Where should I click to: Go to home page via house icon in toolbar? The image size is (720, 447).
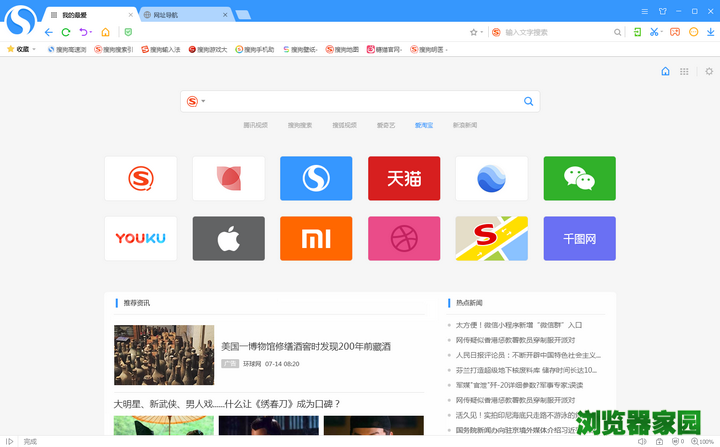(105, 32)
